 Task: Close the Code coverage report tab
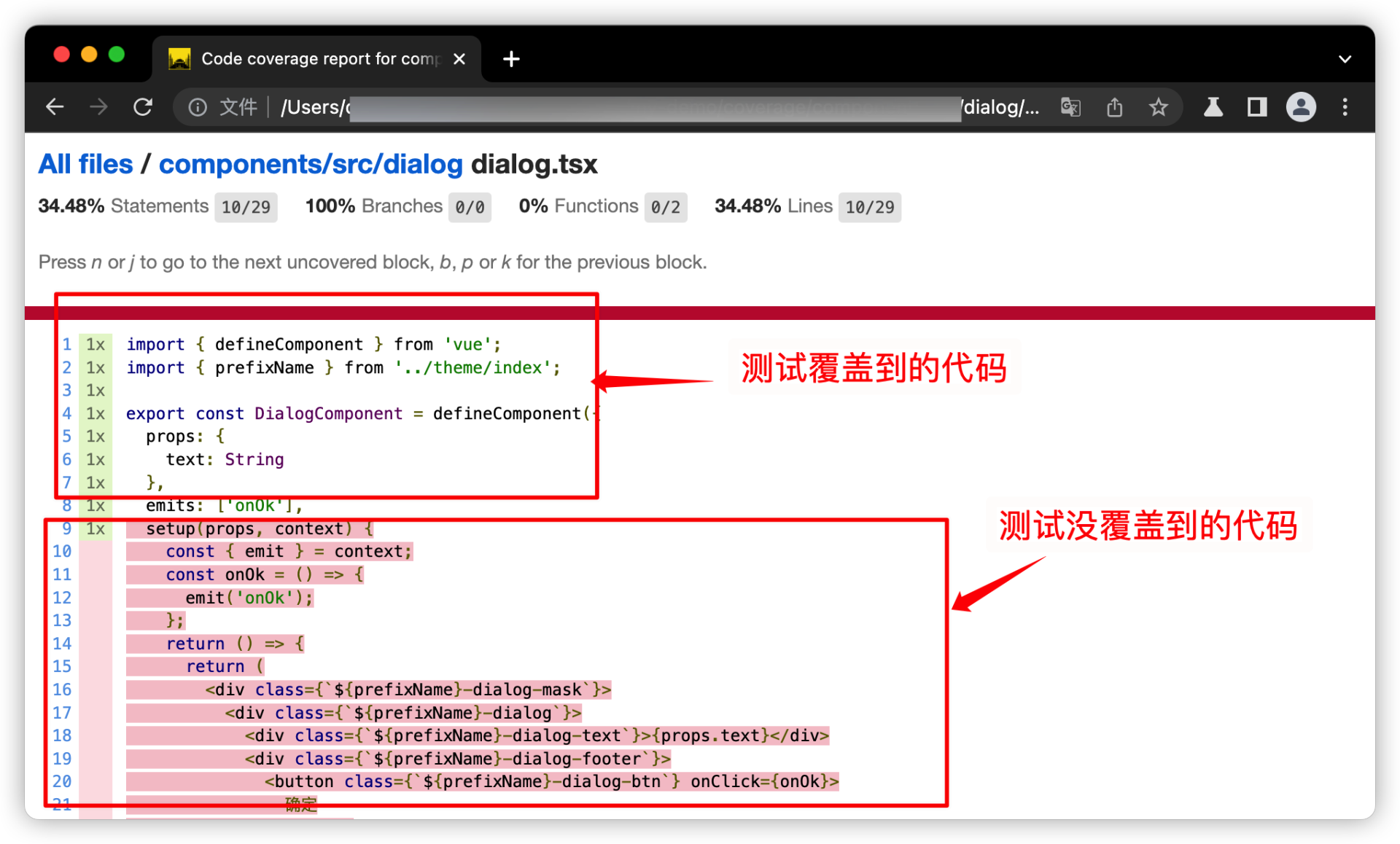click(459, 59)
